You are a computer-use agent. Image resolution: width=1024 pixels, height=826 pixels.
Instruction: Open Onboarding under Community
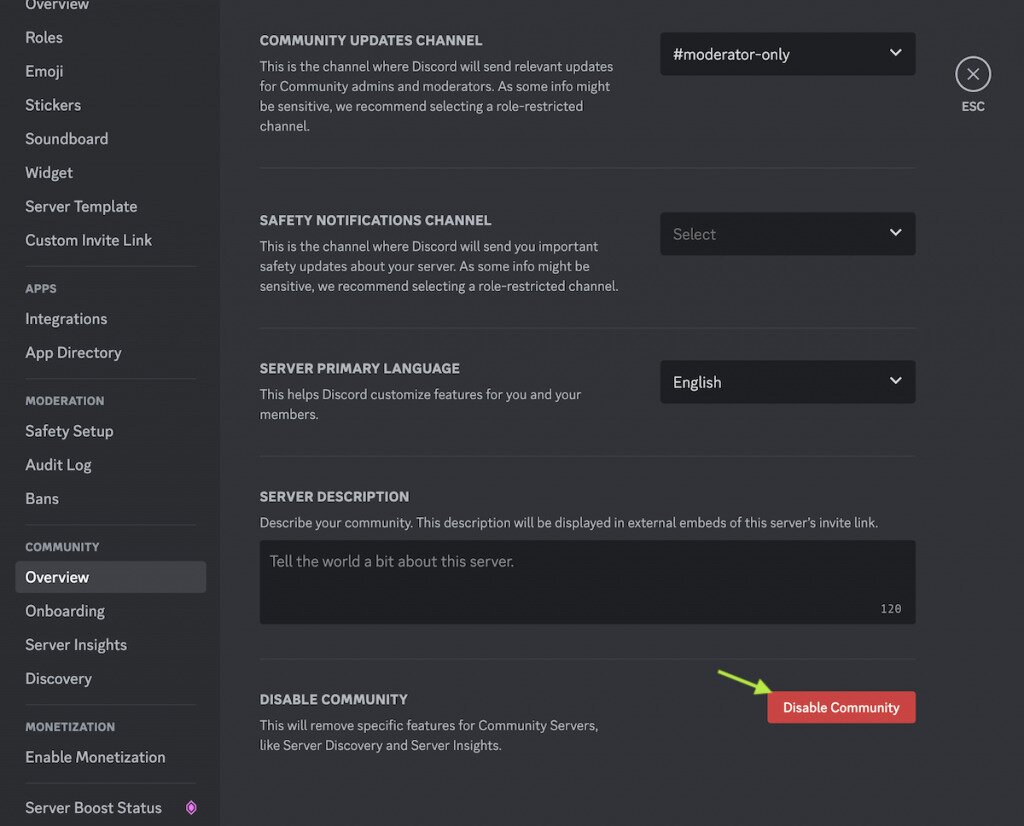point(65,611)
